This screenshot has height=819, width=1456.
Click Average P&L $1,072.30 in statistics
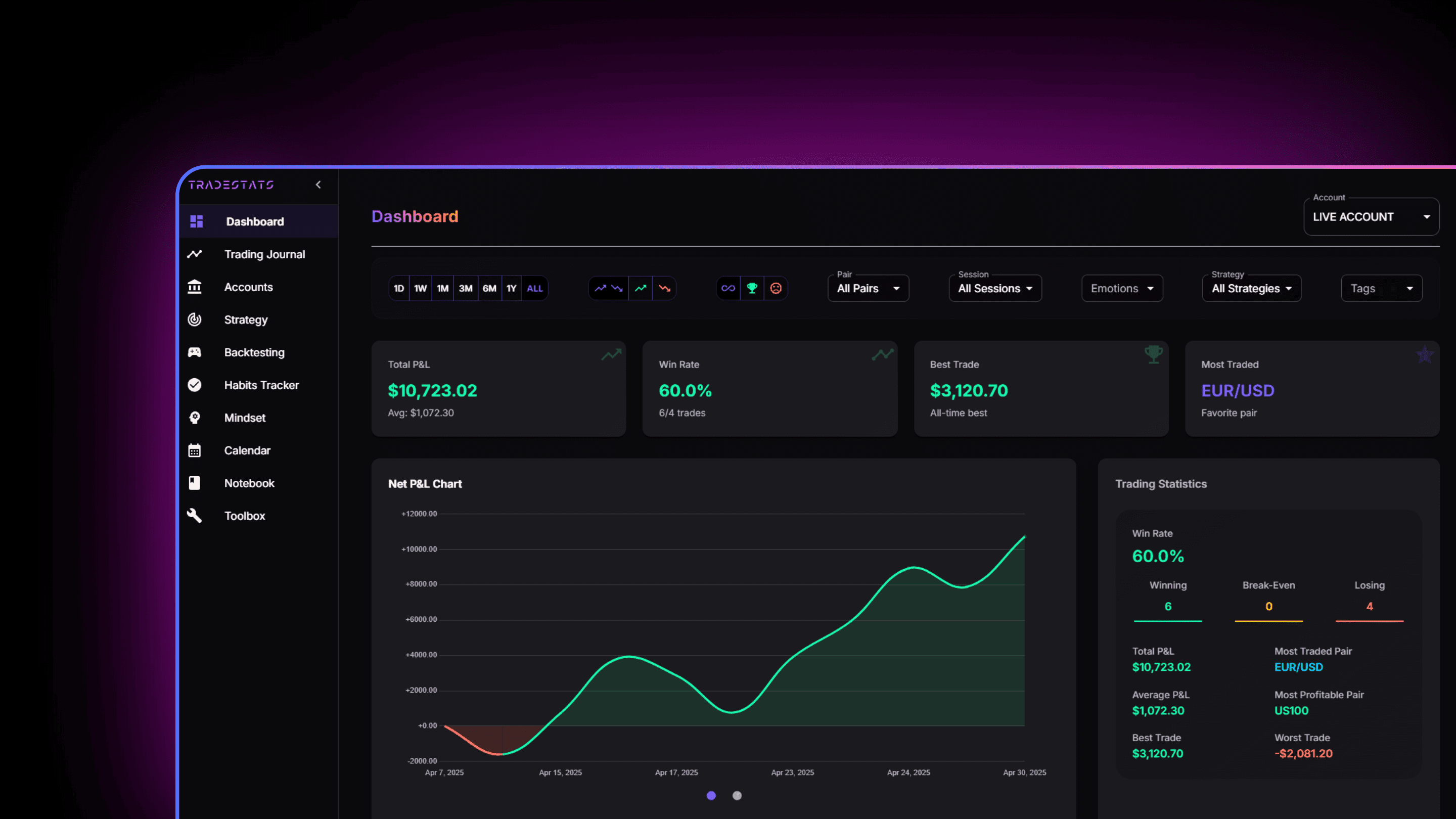coord(1158,710)
